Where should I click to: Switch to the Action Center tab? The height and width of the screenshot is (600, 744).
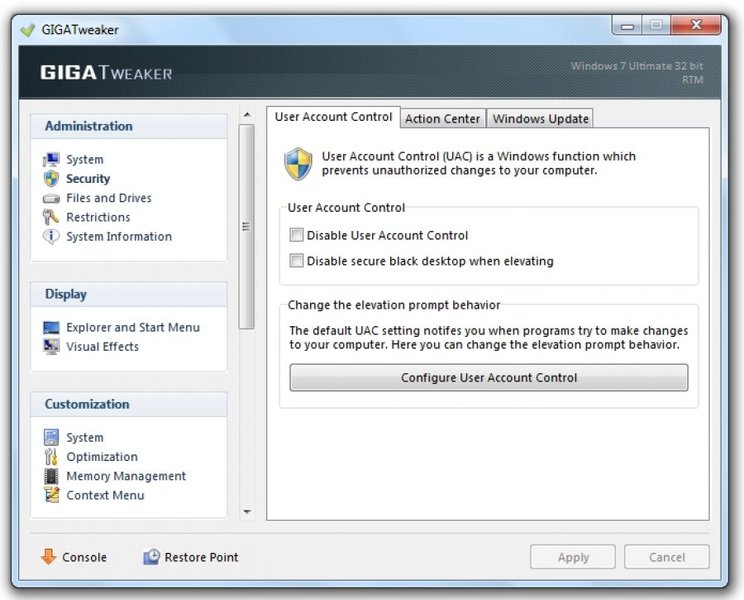442,119
